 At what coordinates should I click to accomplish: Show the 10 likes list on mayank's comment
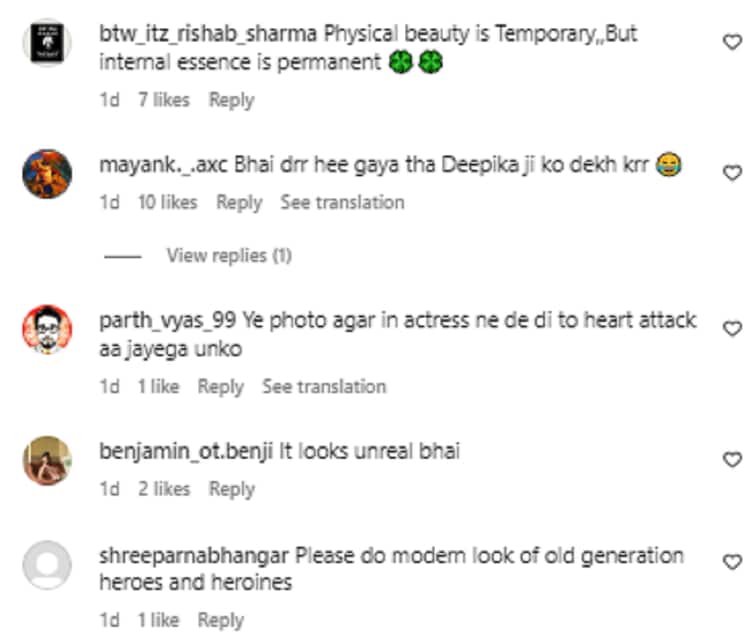(x=167, y=202)
